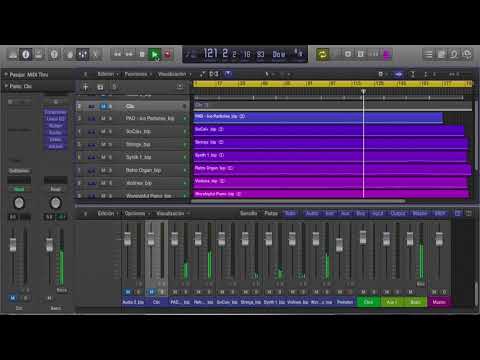Toggle the purple metronome click button
This screenshot has width=480, height=360.
pos(387,54)
